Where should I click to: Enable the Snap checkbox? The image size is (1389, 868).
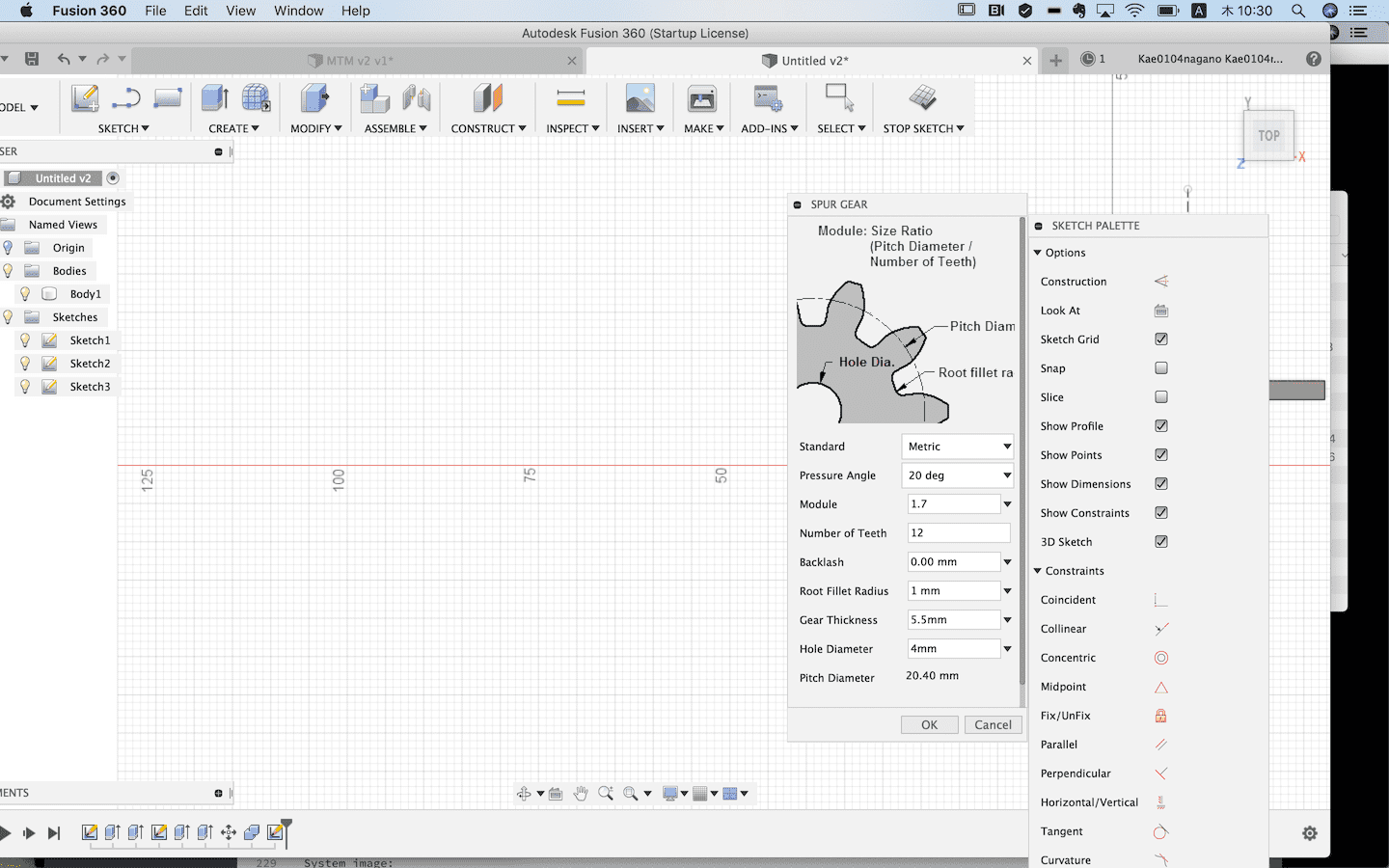(1161, 368)
